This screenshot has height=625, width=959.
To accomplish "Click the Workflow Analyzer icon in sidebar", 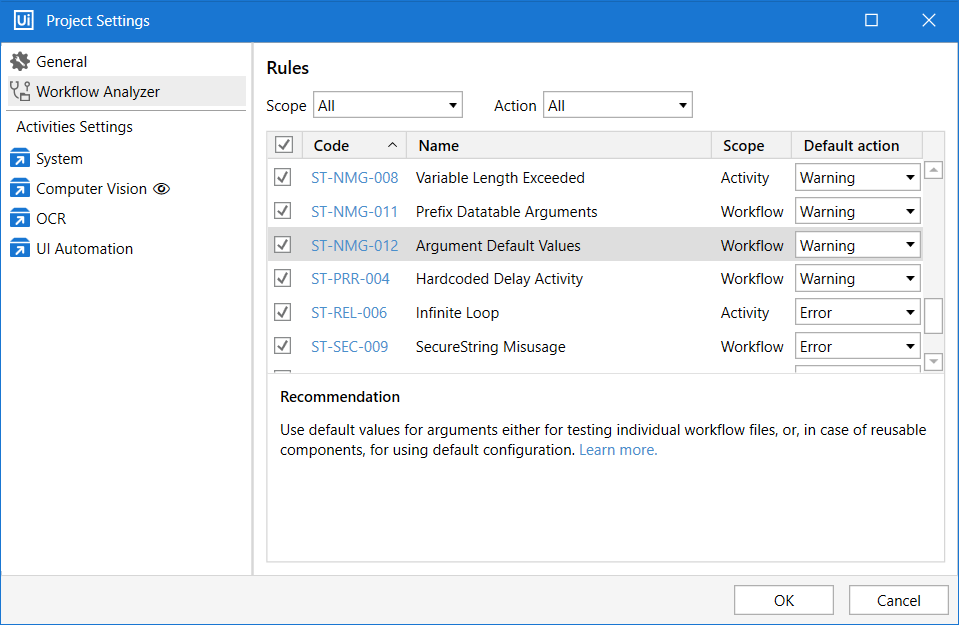I will 20,92.
